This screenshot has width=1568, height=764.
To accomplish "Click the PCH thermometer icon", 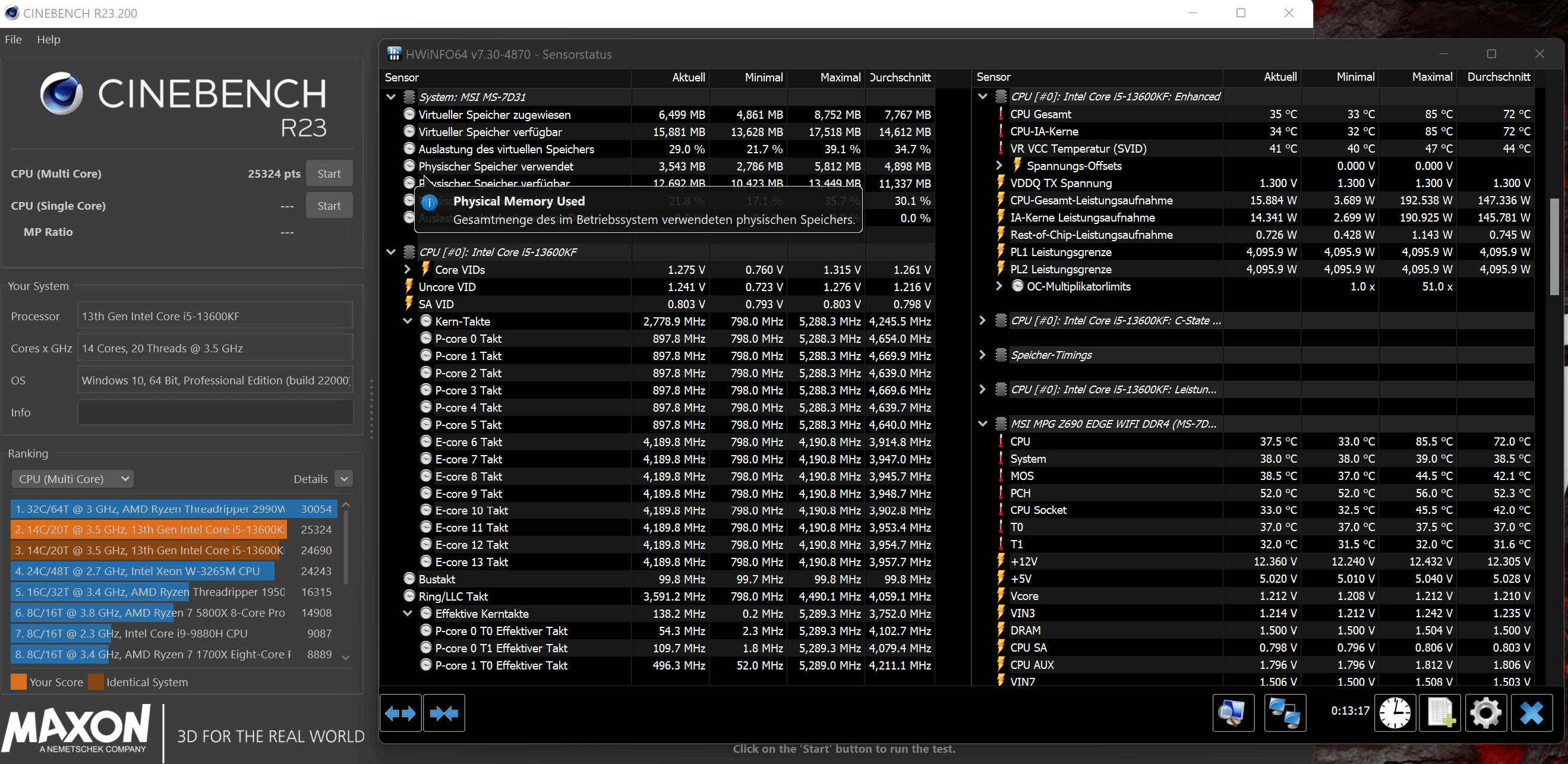I will pos(1001,493).
